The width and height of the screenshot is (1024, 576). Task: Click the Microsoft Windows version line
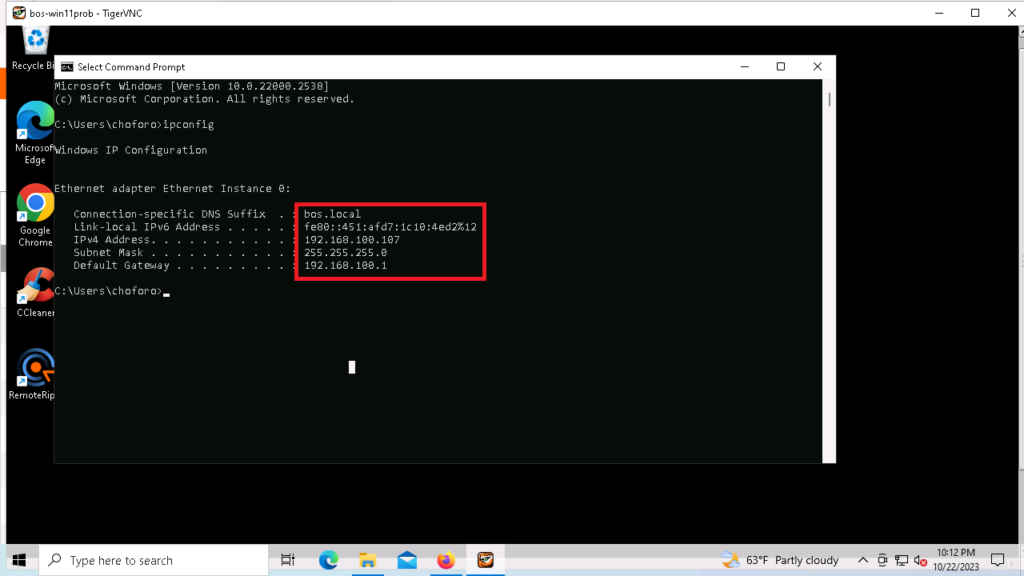click(x=192, y=86)
